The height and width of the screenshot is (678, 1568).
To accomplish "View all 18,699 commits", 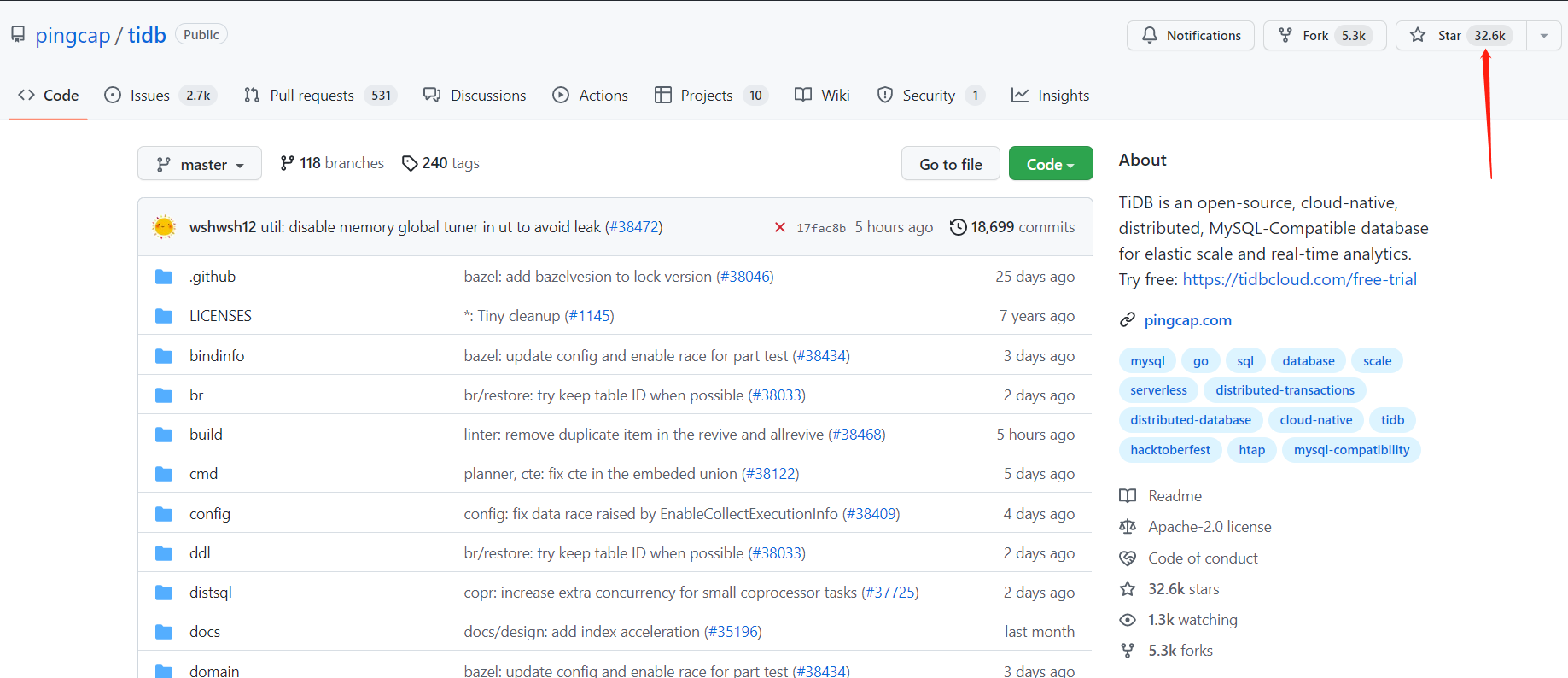I will coord(1012,227).
